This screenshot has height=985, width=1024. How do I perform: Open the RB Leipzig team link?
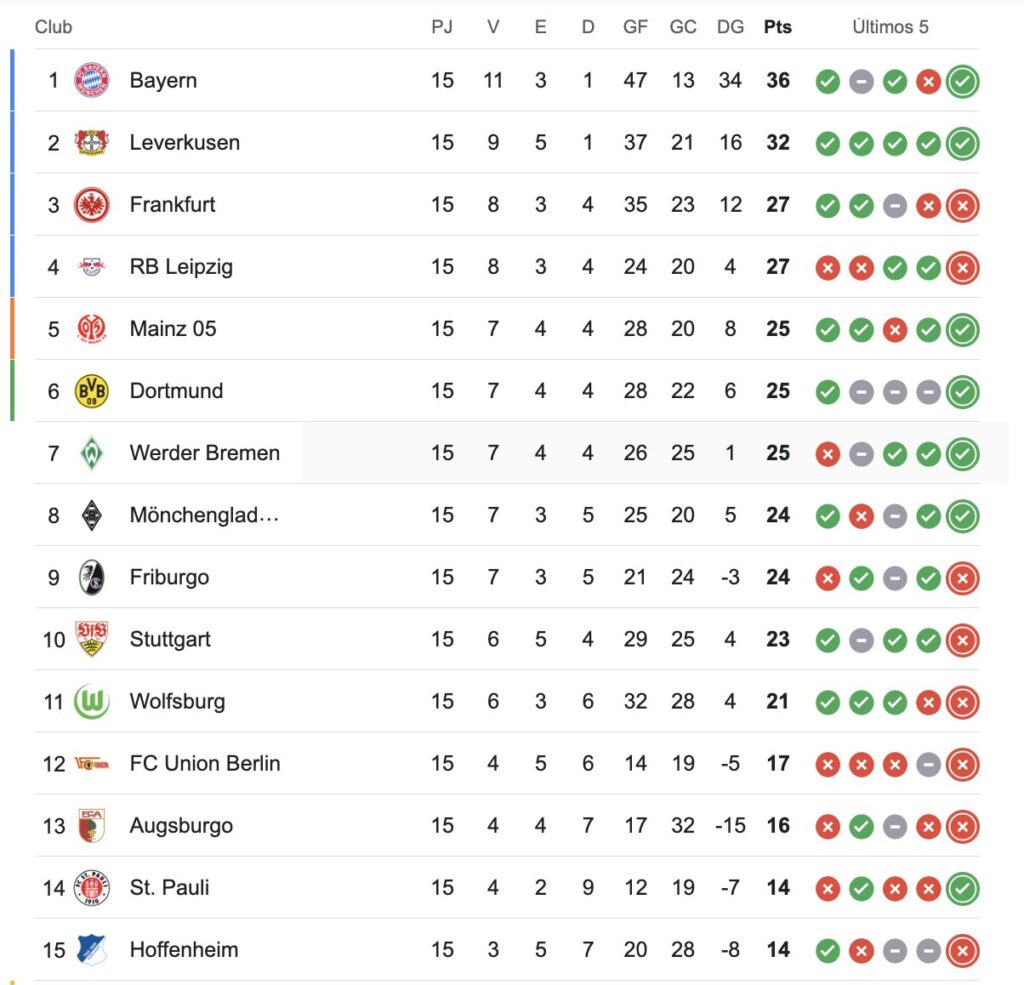(x=181, y=266)
